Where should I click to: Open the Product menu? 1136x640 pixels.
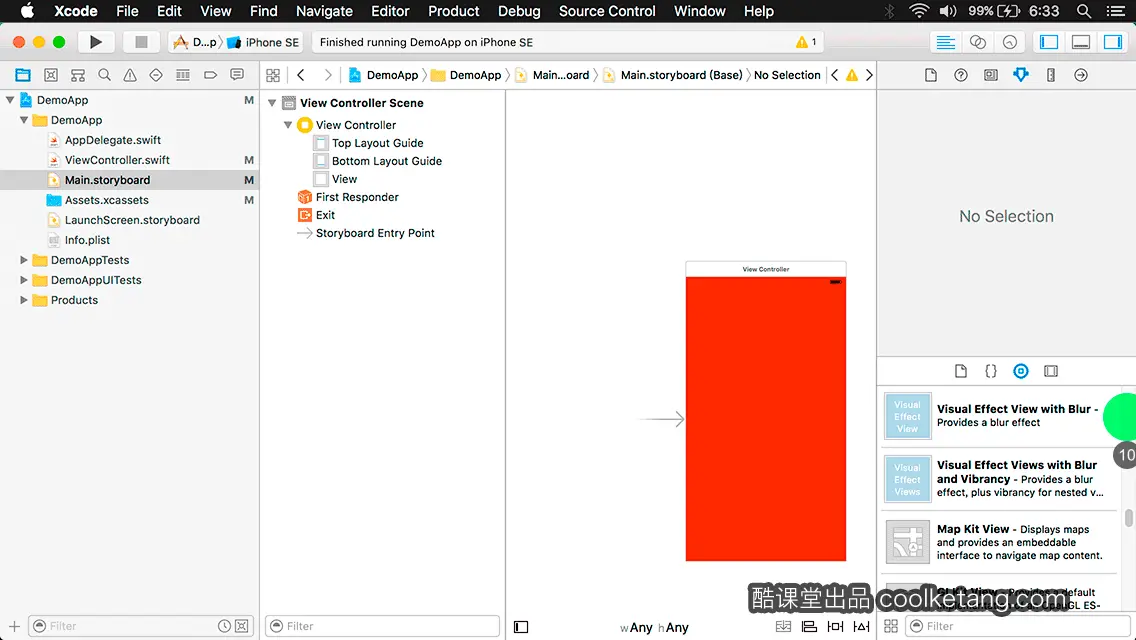pyautogui.click(x=454, y=11)
